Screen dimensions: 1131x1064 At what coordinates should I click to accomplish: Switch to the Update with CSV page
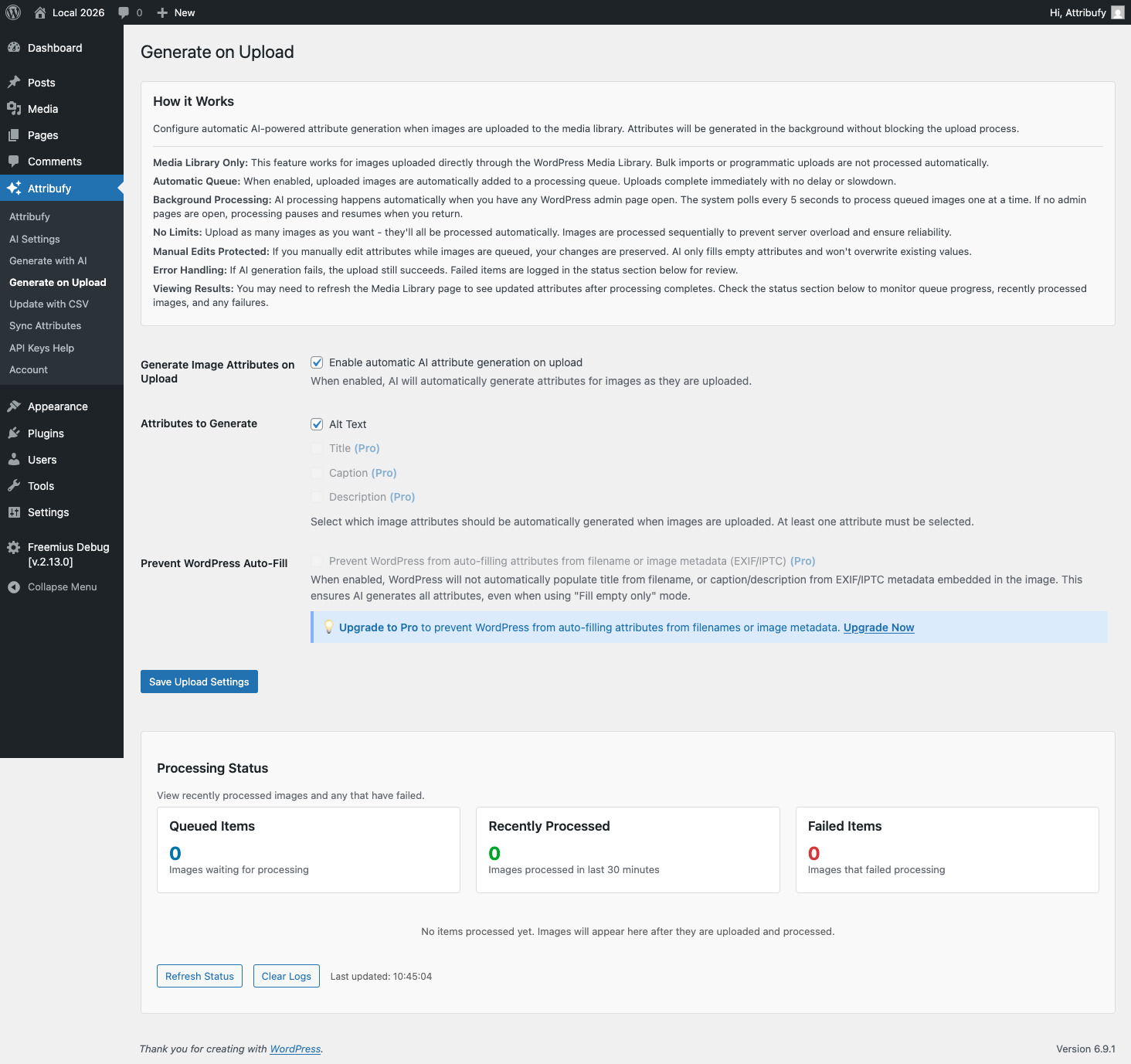pyautogui.click(x=48, y=304)
